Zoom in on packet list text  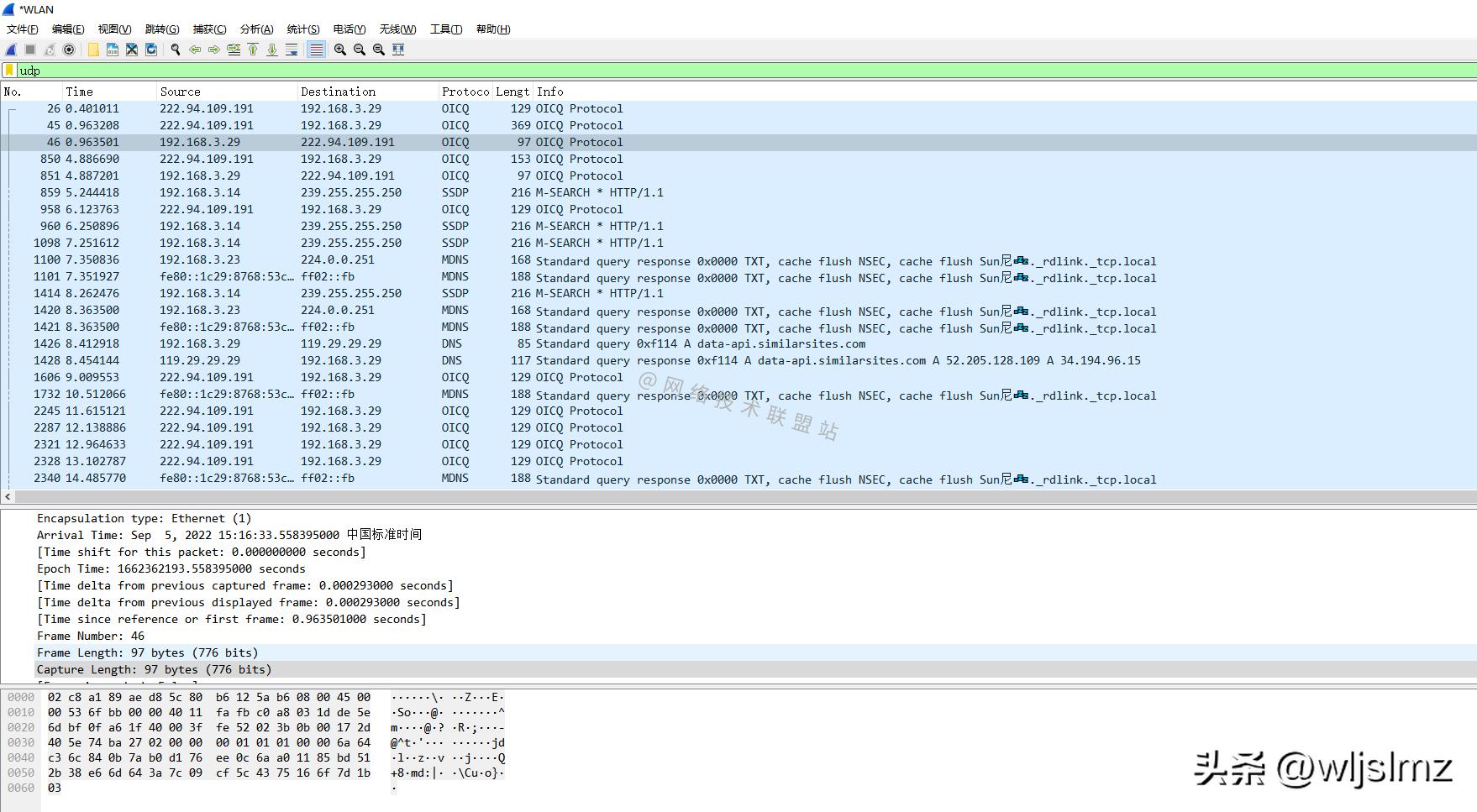(340, 50)
